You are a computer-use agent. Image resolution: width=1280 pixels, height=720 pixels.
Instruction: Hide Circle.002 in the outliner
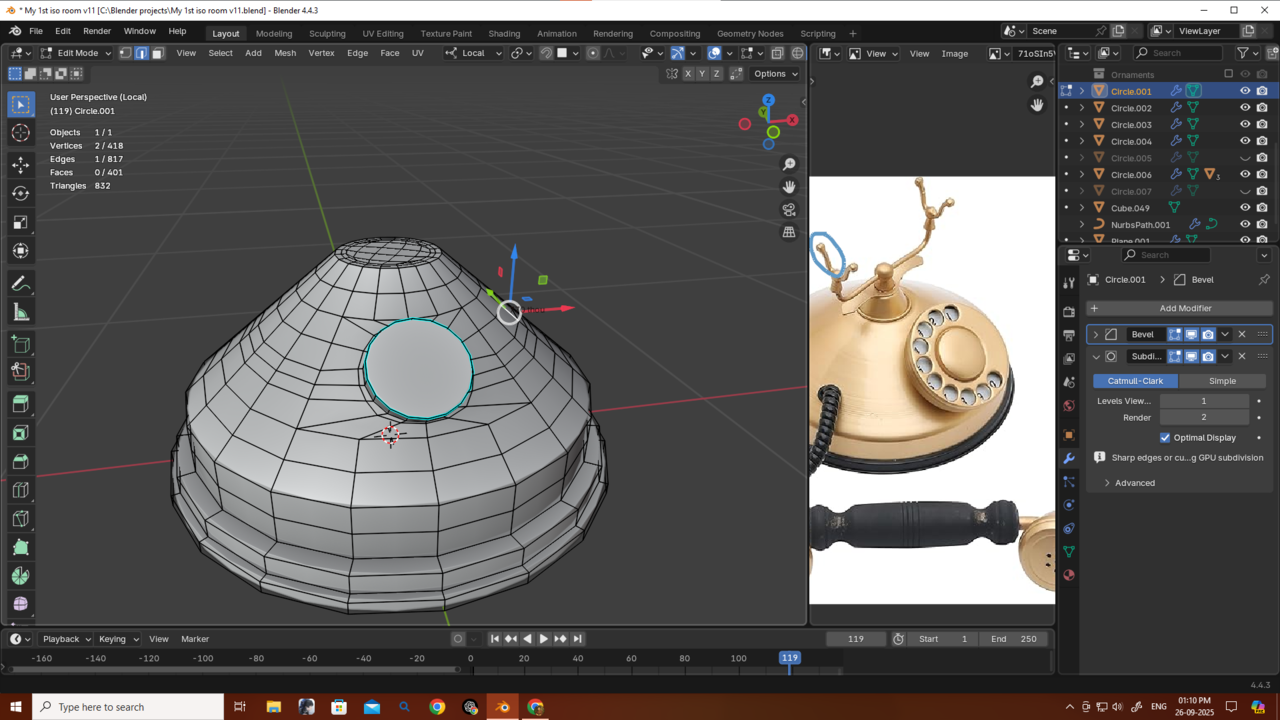[x=1245, y=108]
